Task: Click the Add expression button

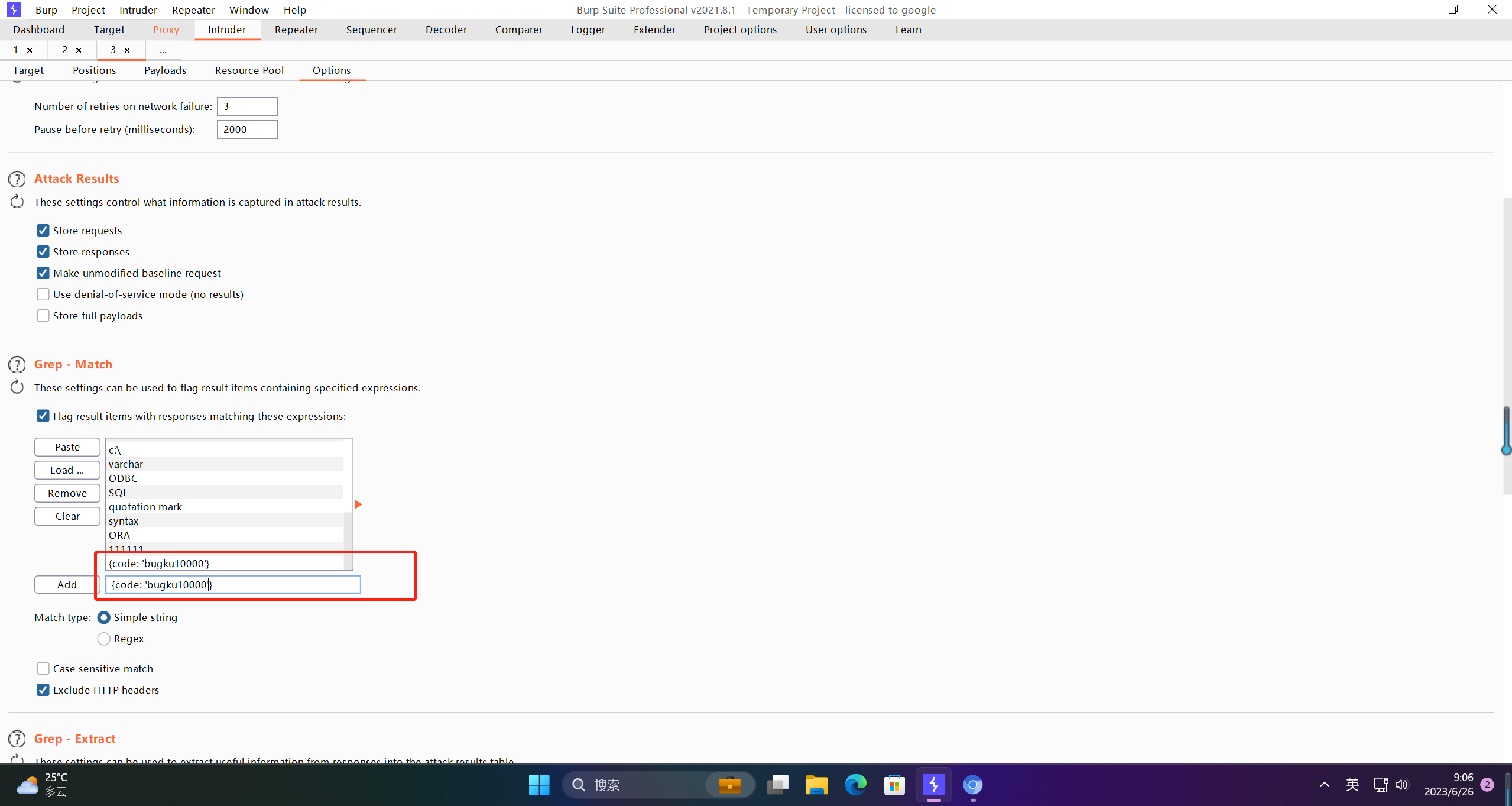Action: (67, 585)
